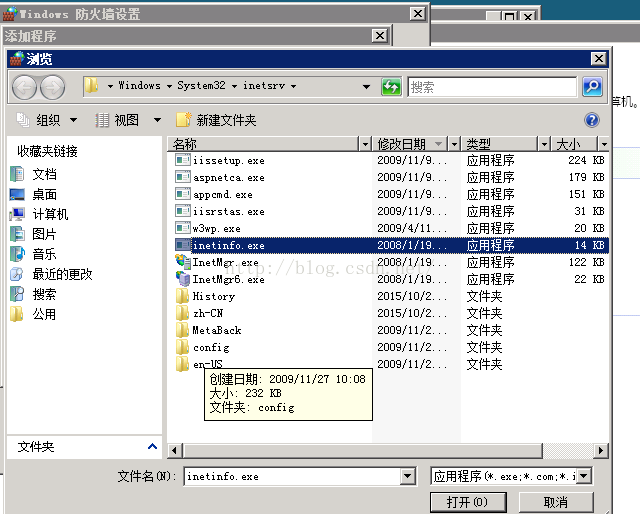Click the iissetup.exe file icon

coord(182,160)
